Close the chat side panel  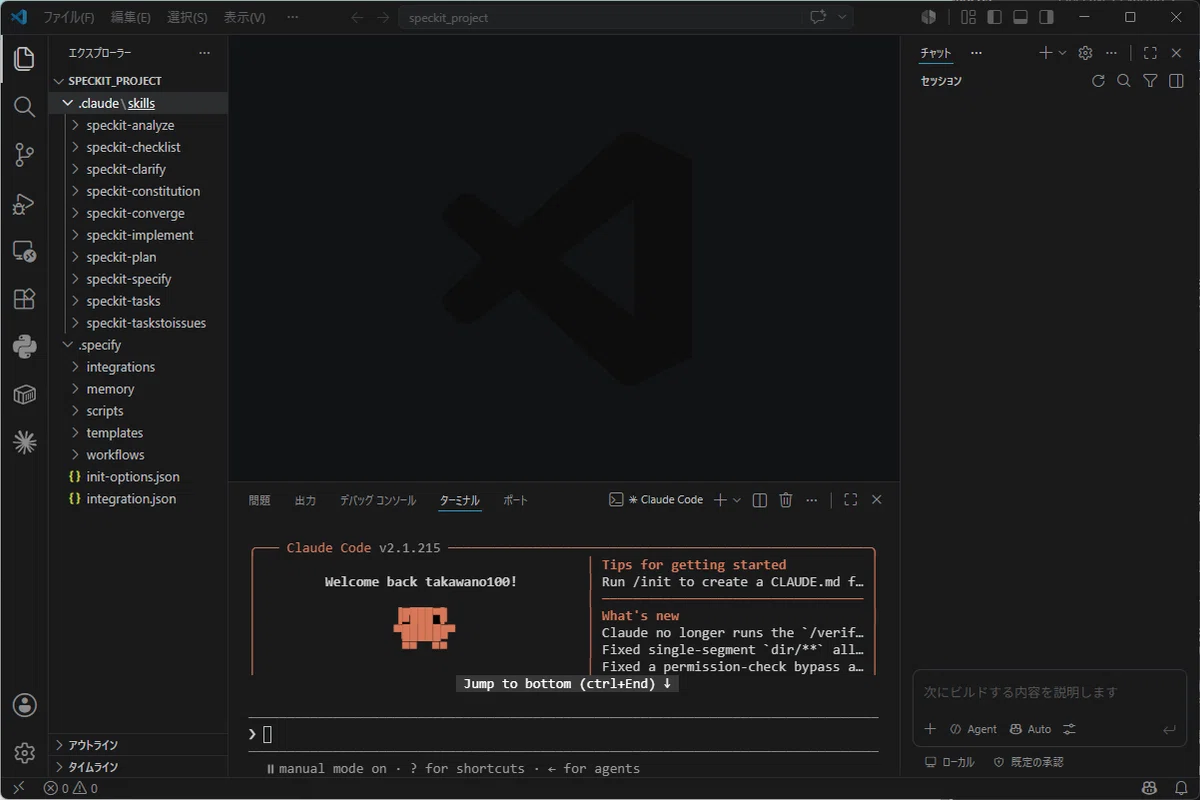(1176, 53)
